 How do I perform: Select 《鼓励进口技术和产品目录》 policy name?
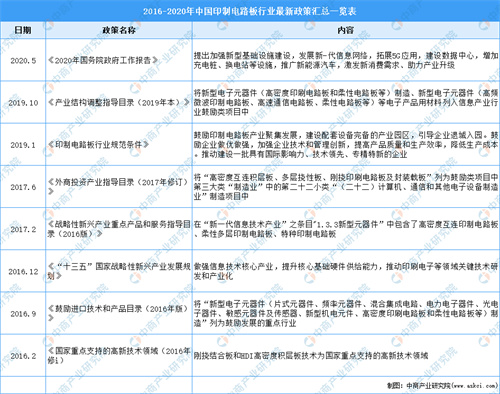(119, 313)
